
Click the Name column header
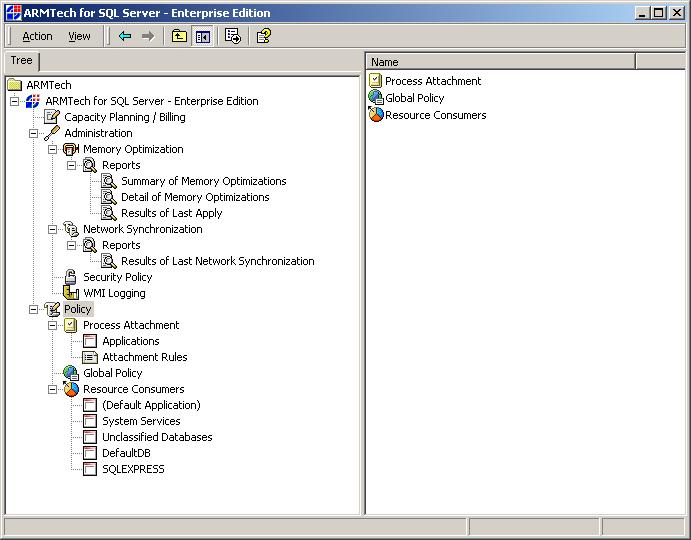(501, 62)
